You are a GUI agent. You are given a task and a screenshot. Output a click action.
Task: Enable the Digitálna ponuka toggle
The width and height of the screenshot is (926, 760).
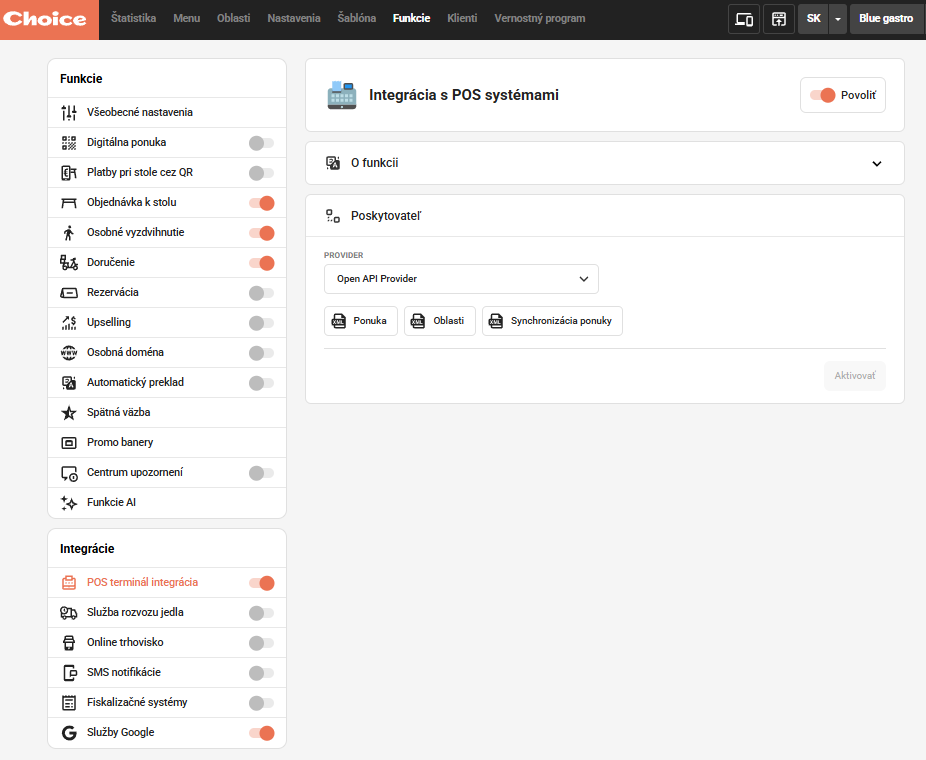(x=261, y=143)
